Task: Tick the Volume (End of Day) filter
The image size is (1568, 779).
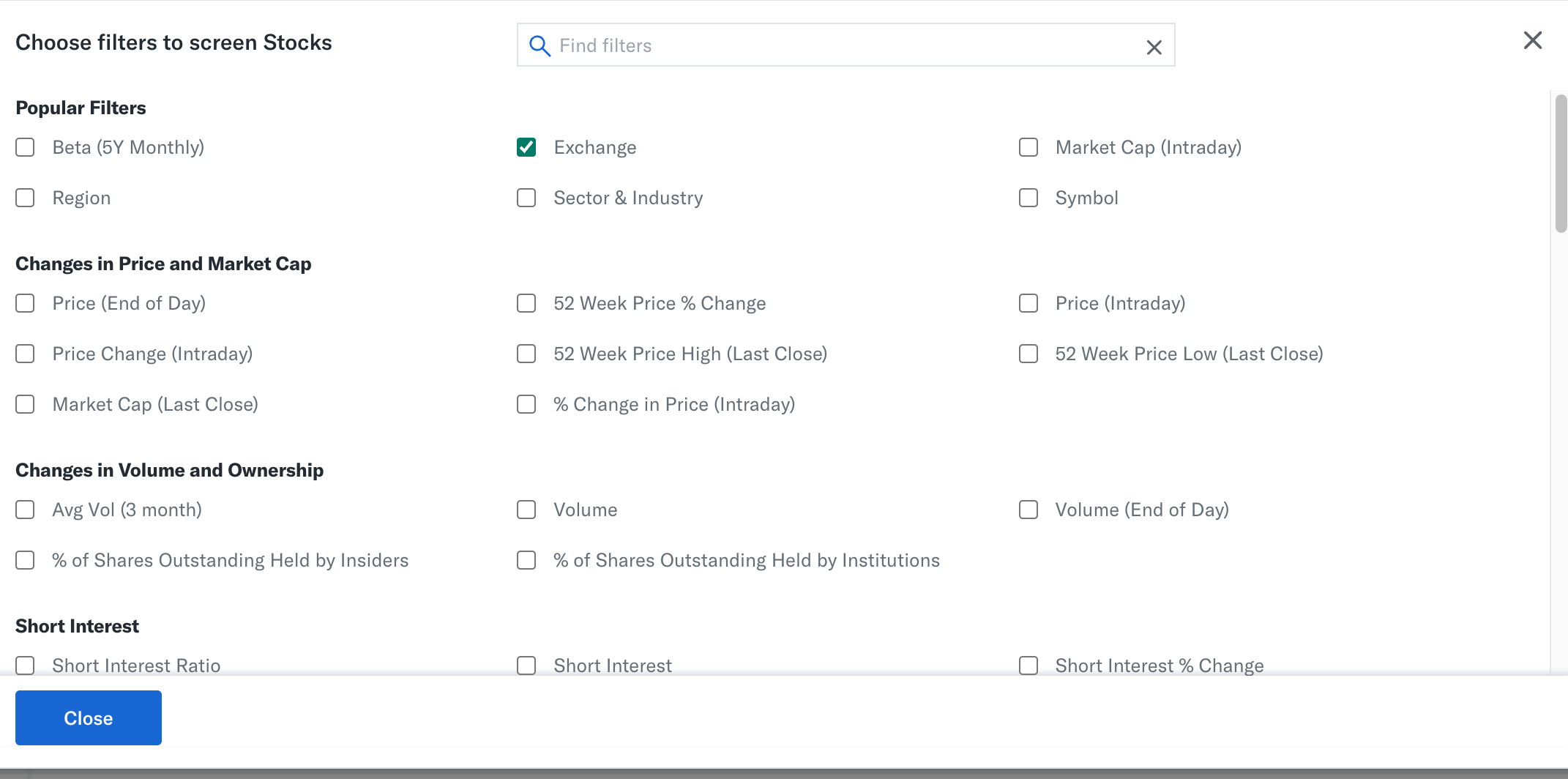Action: coord(1028,510)
